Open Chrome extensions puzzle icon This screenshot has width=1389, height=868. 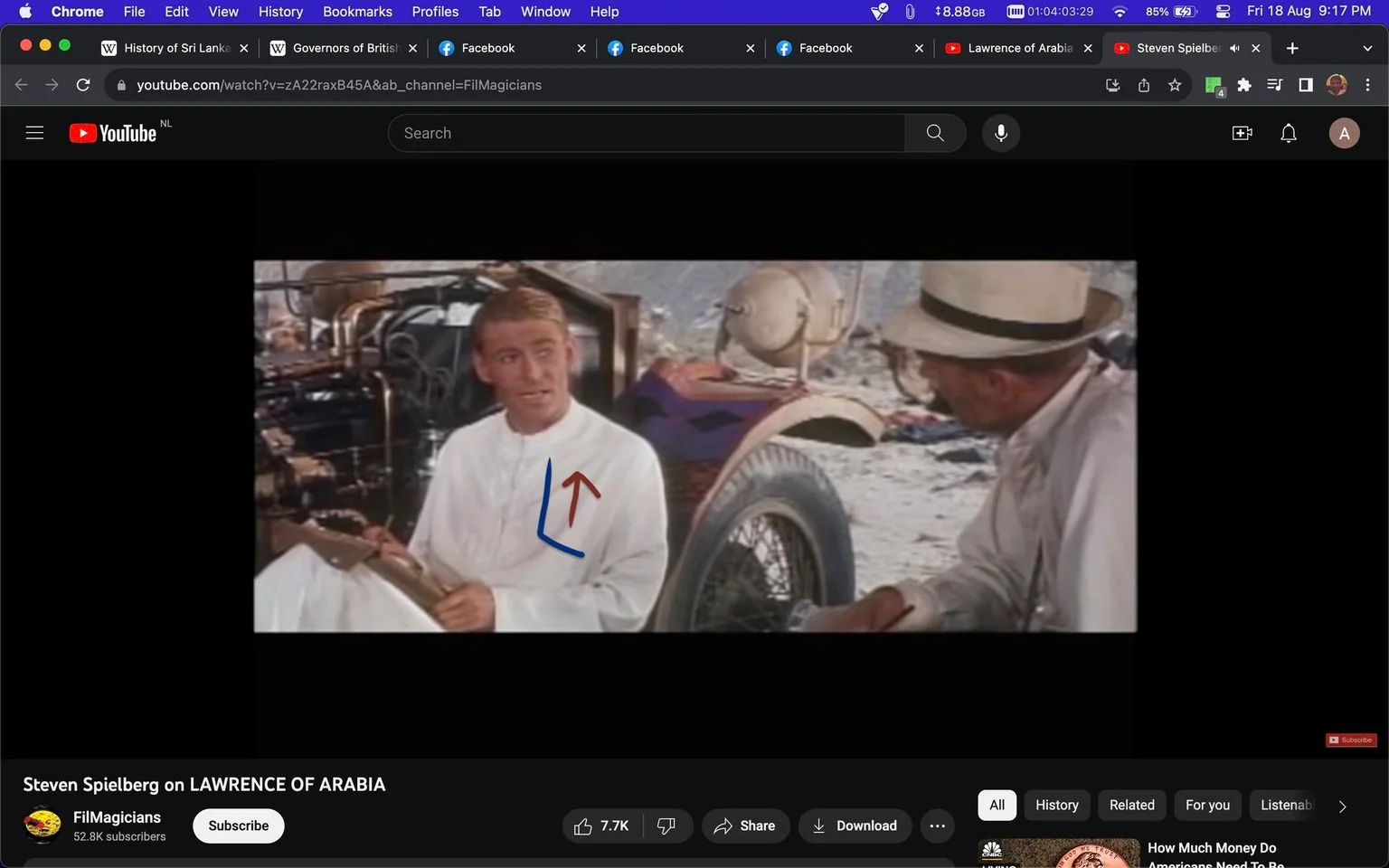pos(1244,85)
